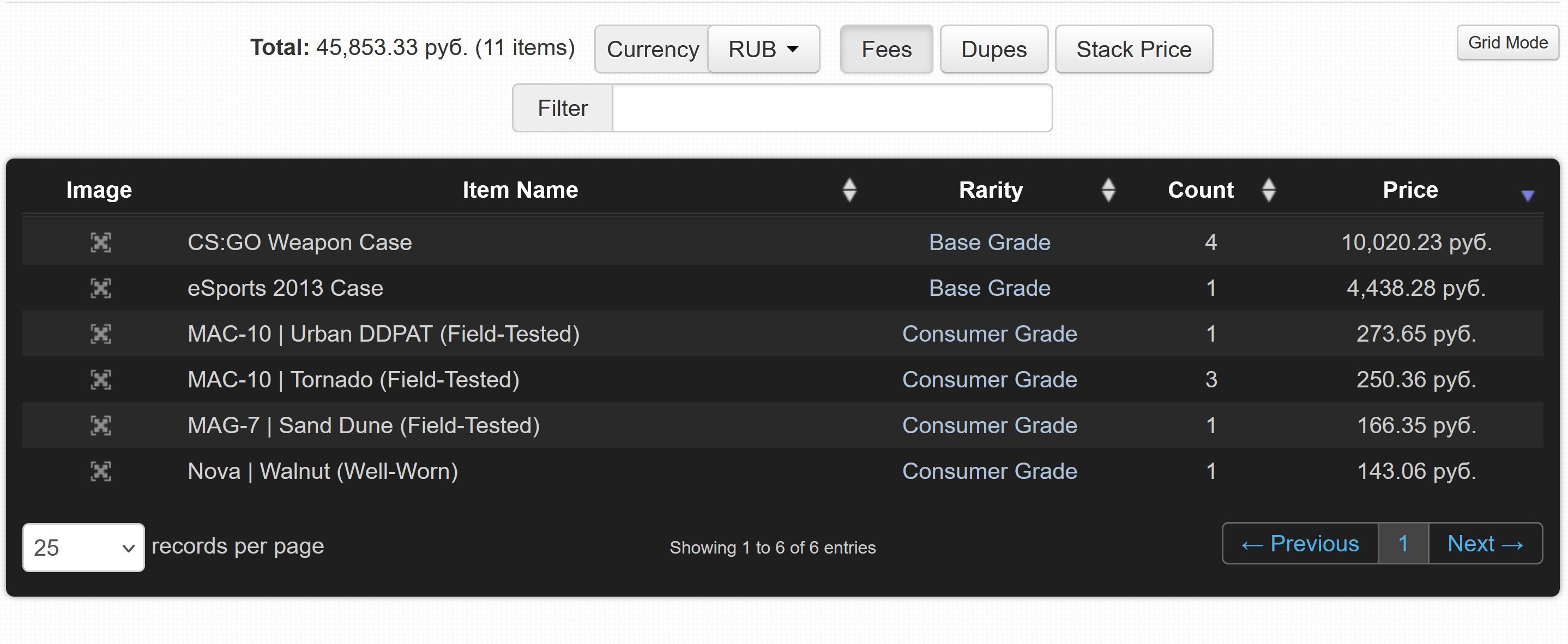Image resolution: width=1568 pixels, height=644 pixels.
Task: Sort by Item Name using arrows icon
Action: 849,190
